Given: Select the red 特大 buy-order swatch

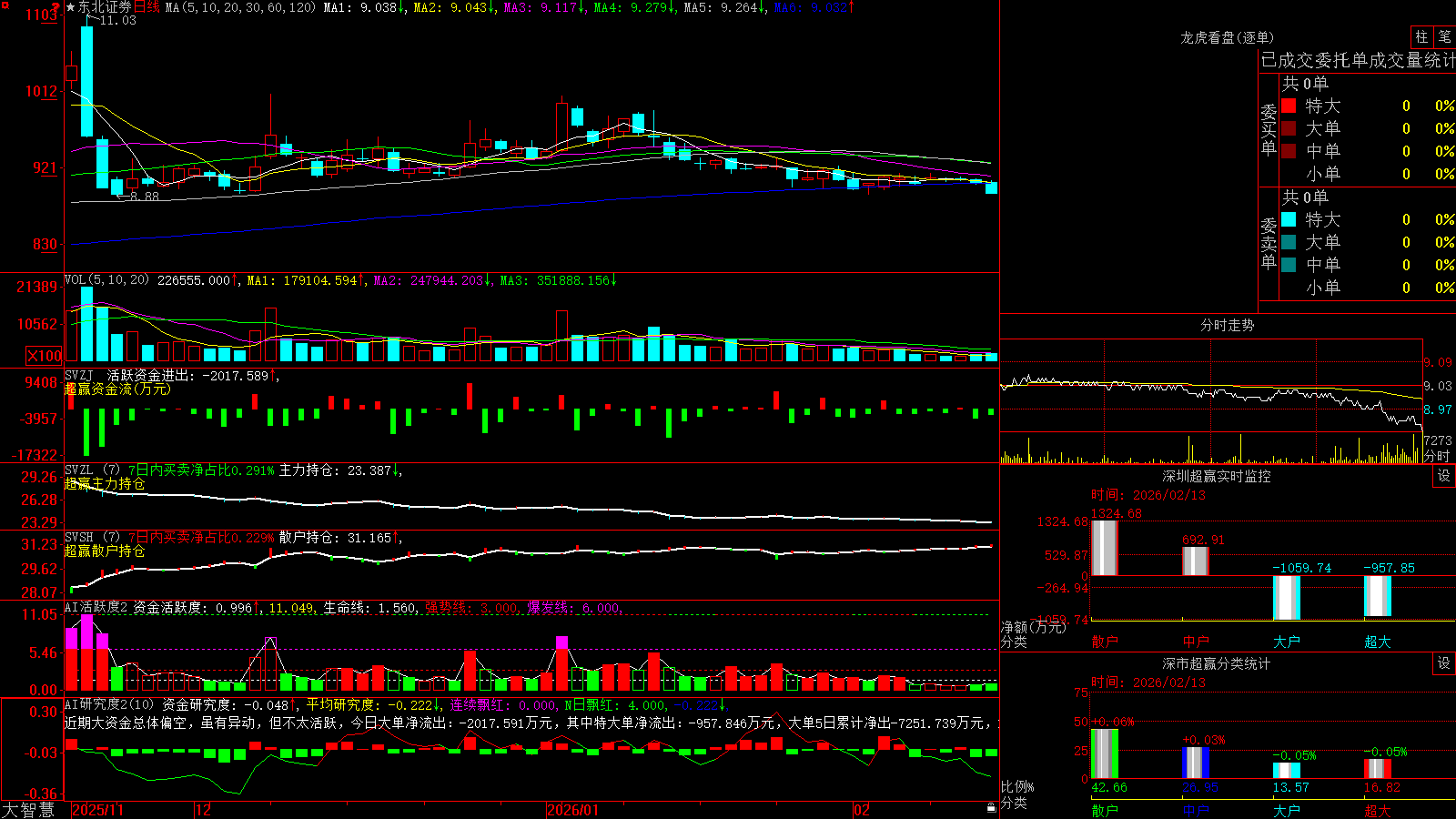Looking at the screenshot, I should [x=1289, y=106].
